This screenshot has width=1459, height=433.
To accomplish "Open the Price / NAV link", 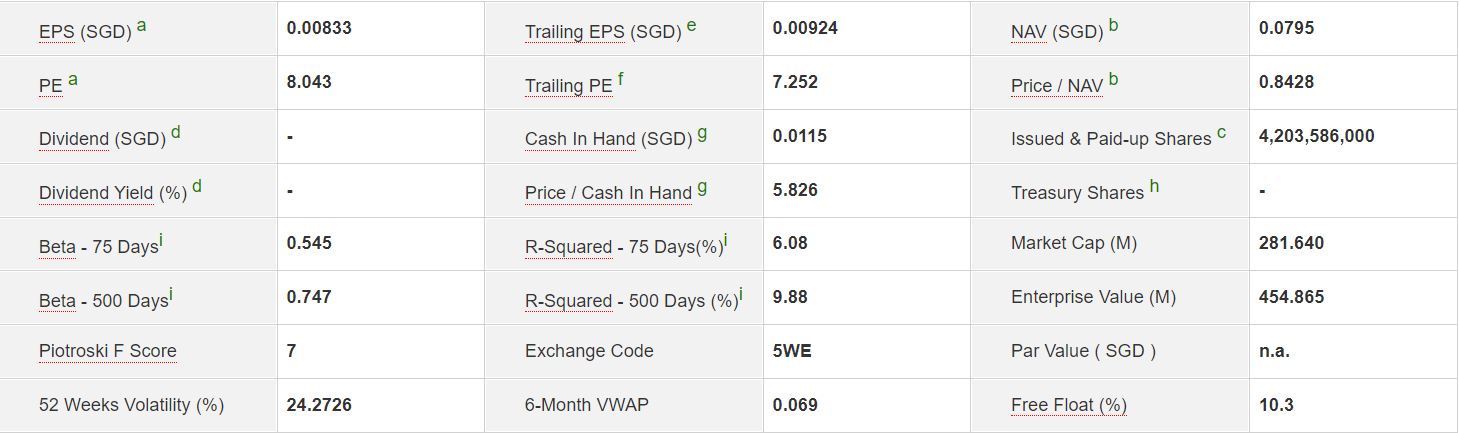I will tap(1056, 86).
